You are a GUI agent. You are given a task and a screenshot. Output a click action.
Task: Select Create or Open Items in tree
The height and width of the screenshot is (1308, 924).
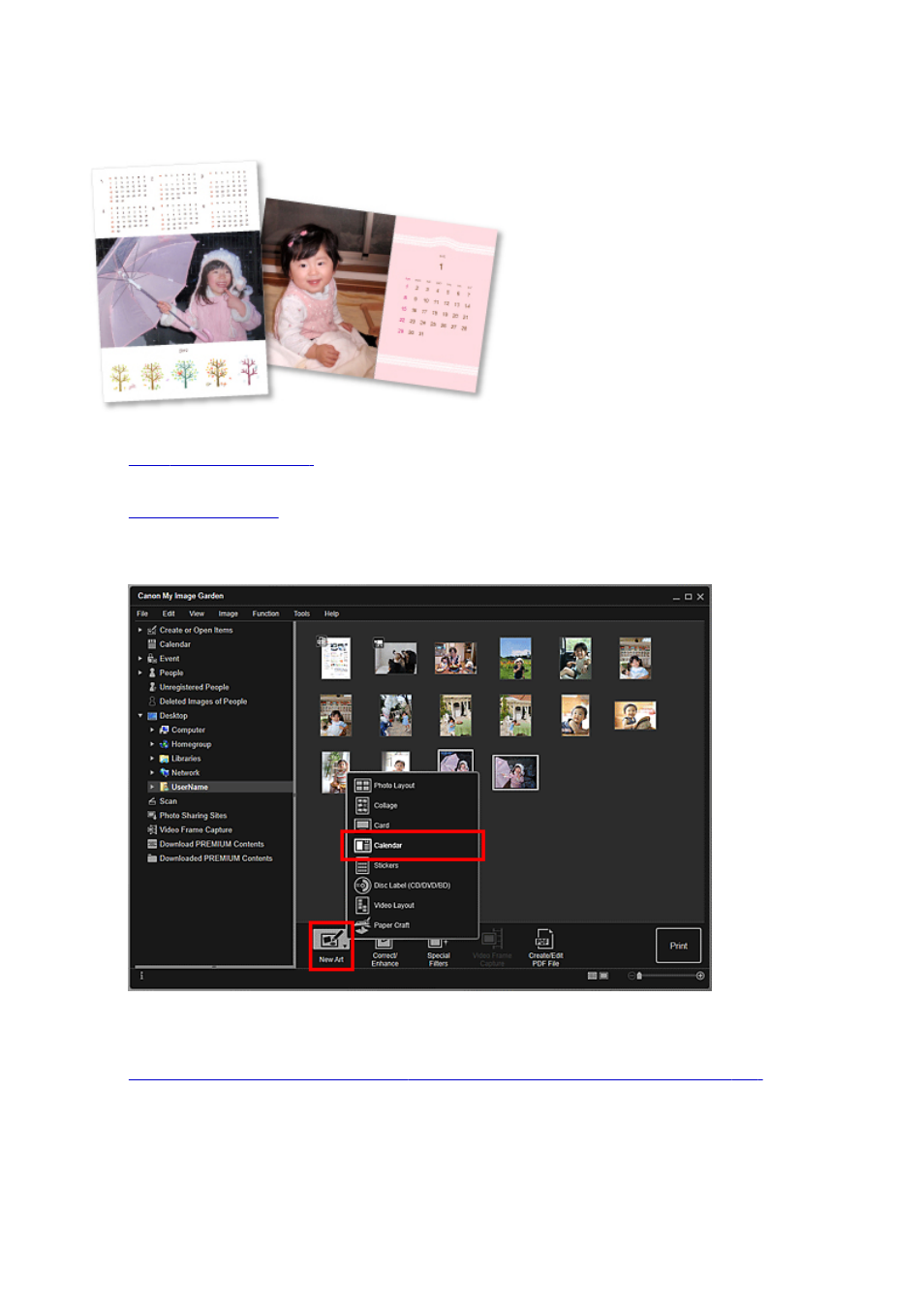point(196,630)
